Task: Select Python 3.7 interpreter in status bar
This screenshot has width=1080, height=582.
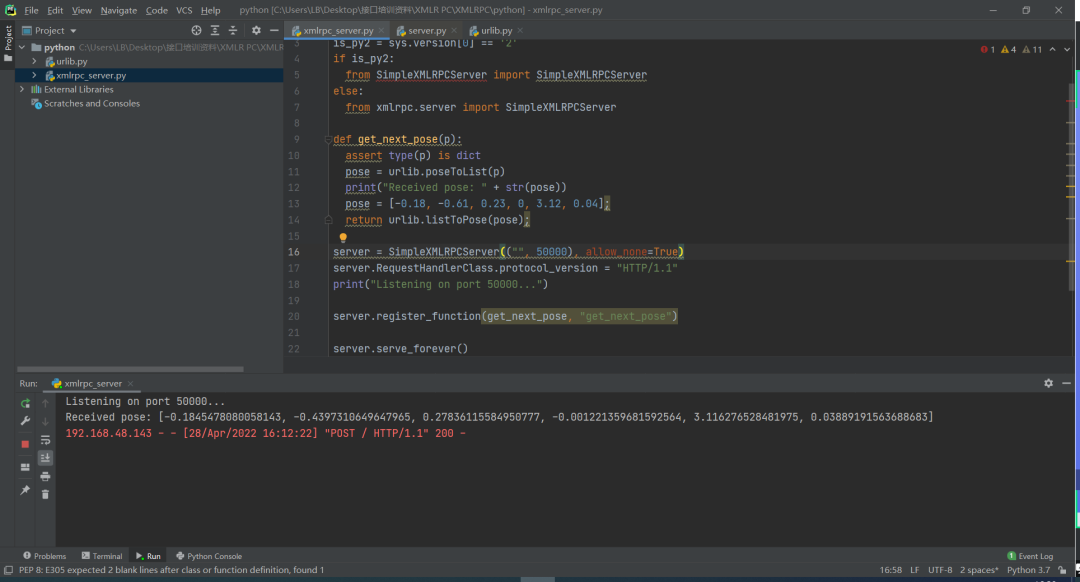Action: click(x=1027, y=570)
